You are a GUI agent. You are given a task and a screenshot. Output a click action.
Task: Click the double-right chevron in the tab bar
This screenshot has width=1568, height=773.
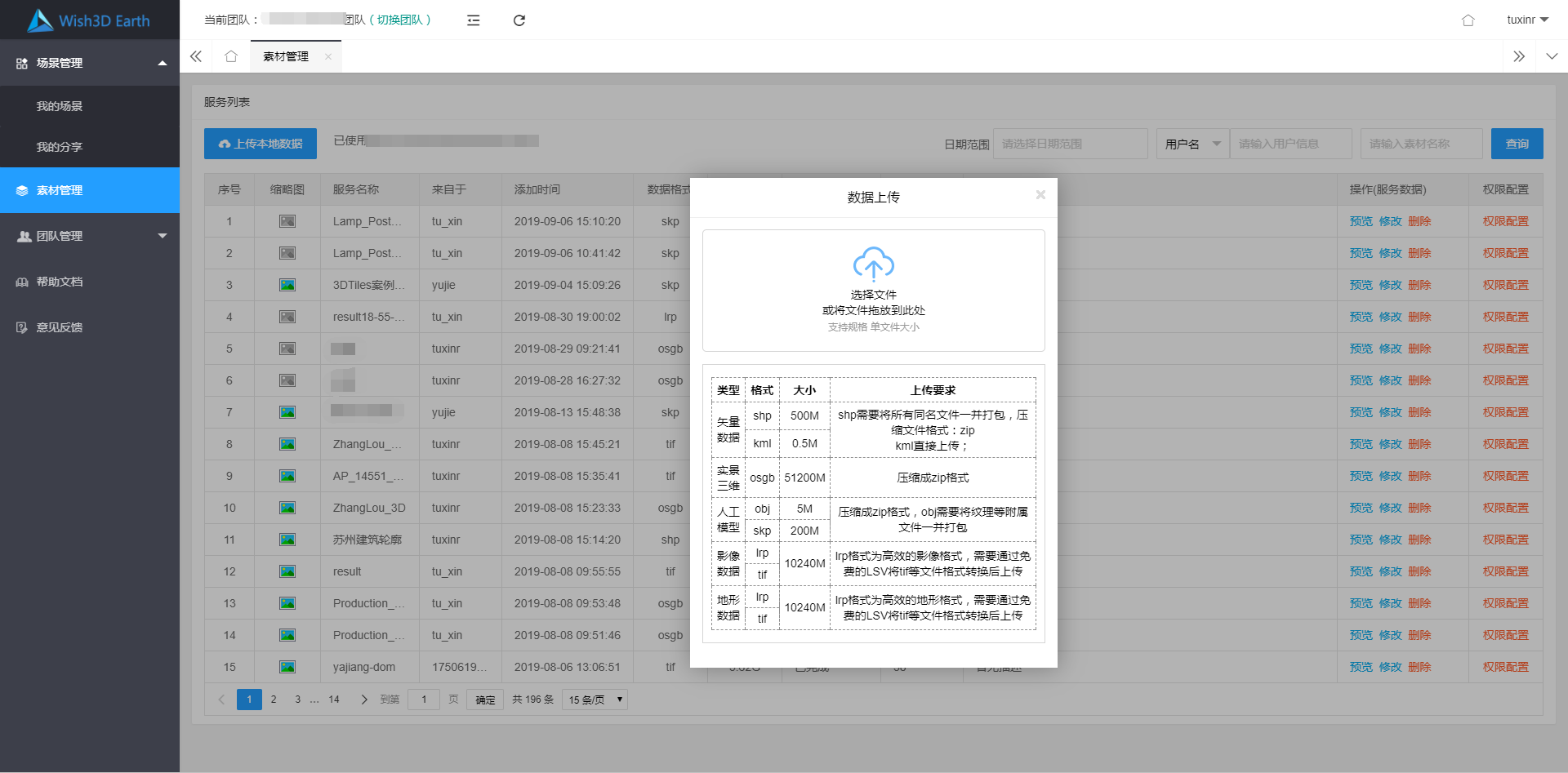[1520, 56]
